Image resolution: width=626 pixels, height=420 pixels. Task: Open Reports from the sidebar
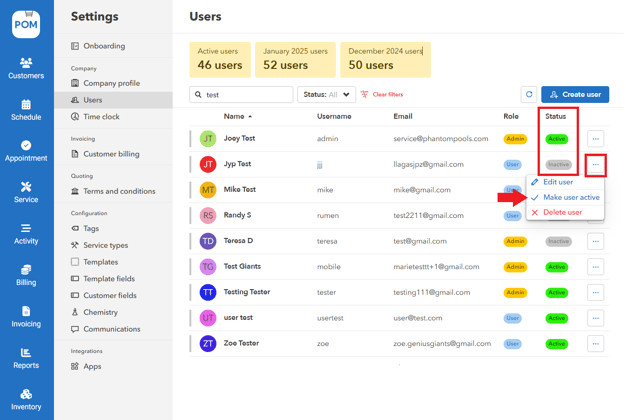pos(26,358)
